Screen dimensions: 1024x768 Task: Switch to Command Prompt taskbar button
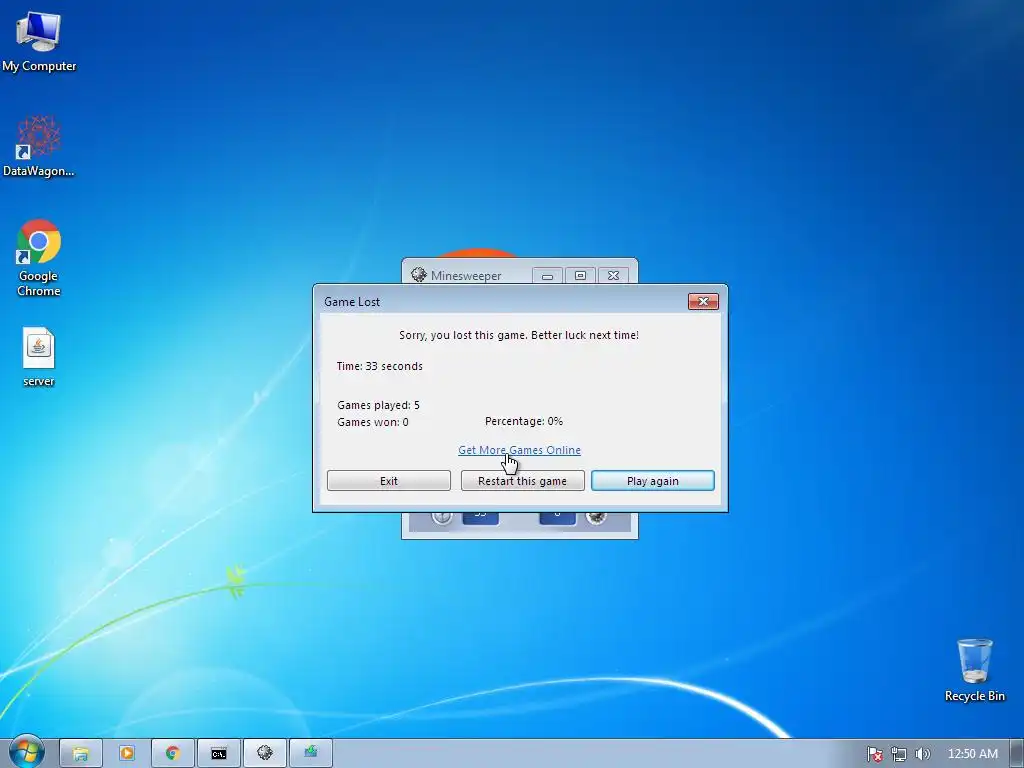tap(219, 754)
